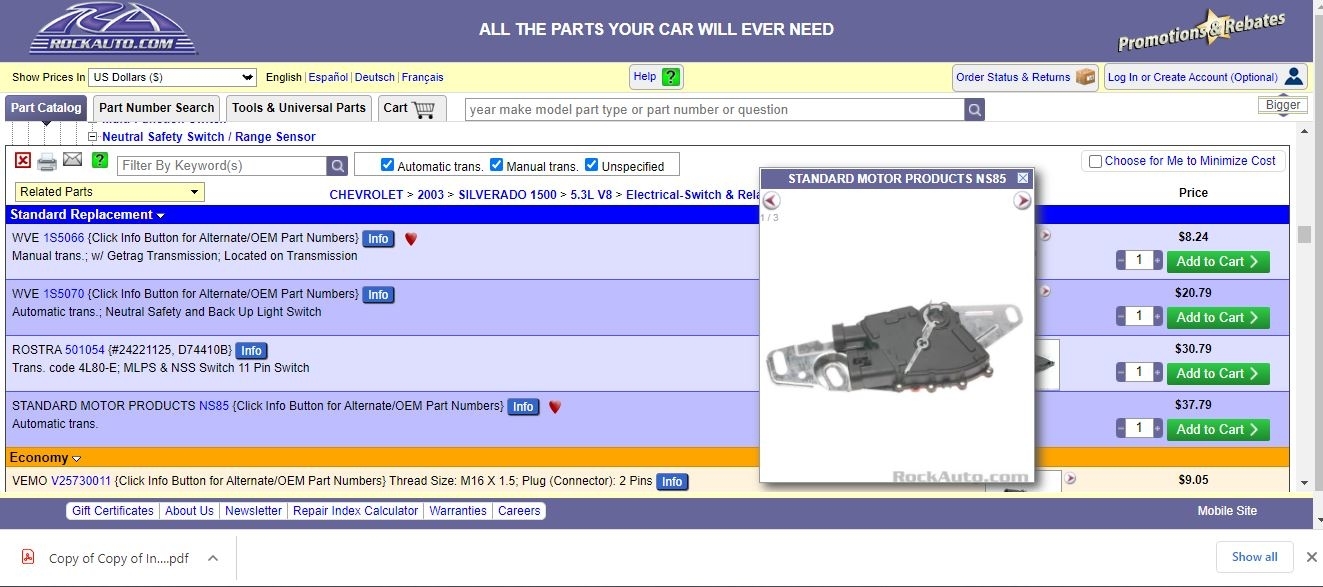Toggle the Unspecified checkbox

pyautogui.click(x=591, y=165)
